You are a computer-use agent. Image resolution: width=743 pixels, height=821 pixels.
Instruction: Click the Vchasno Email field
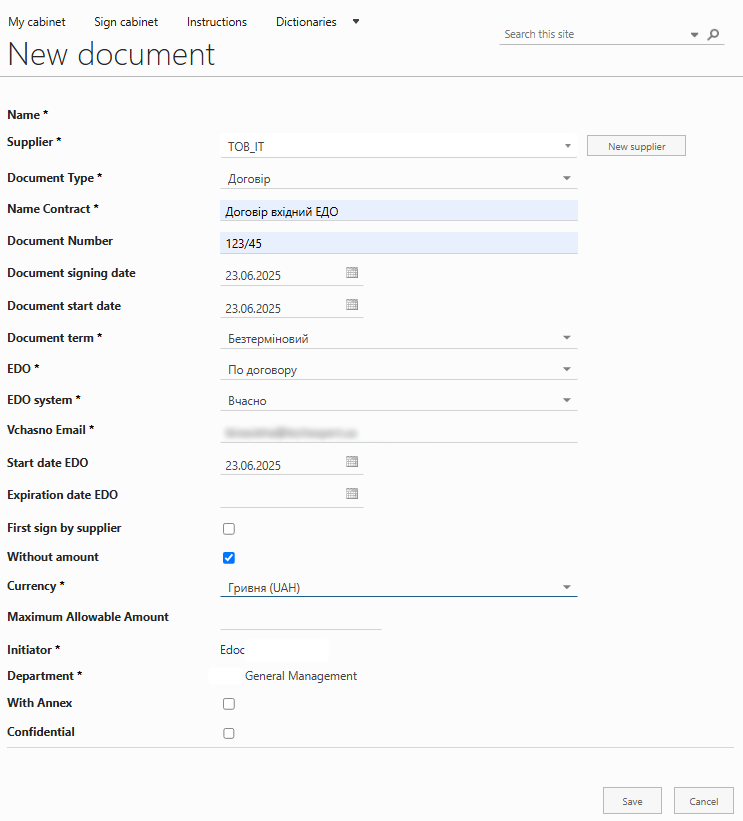pos(398,432)
